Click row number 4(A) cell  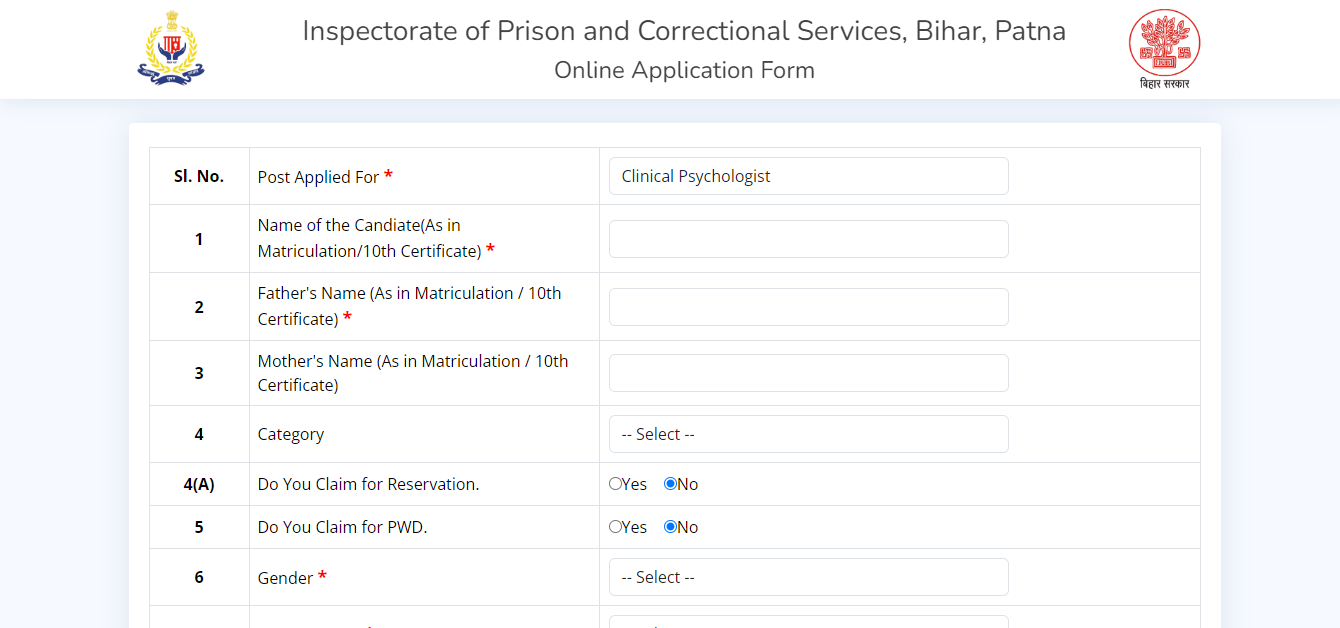[198, 484]
